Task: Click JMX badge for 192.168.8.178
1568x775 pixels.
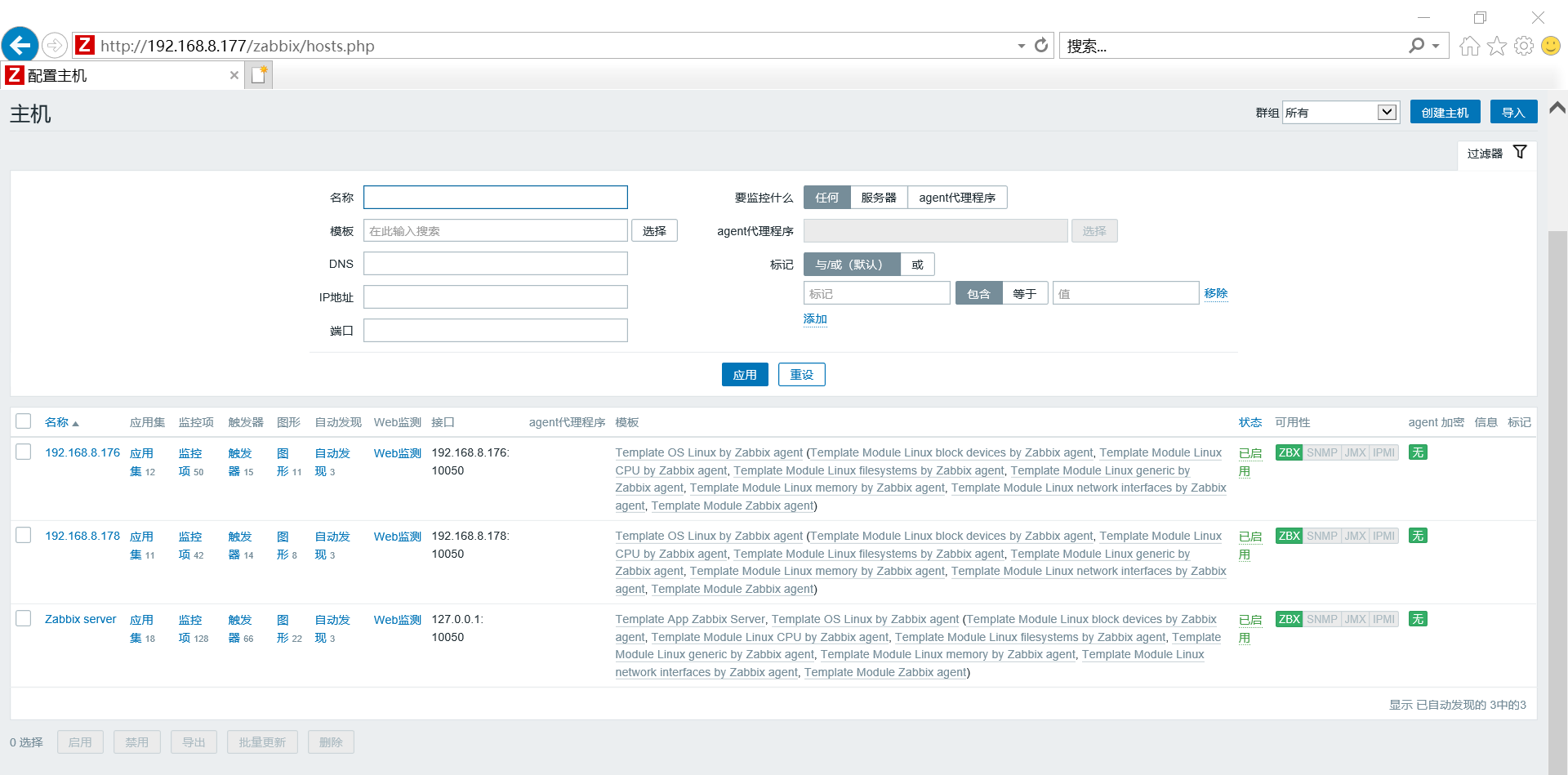Action: click(1355, 536)
